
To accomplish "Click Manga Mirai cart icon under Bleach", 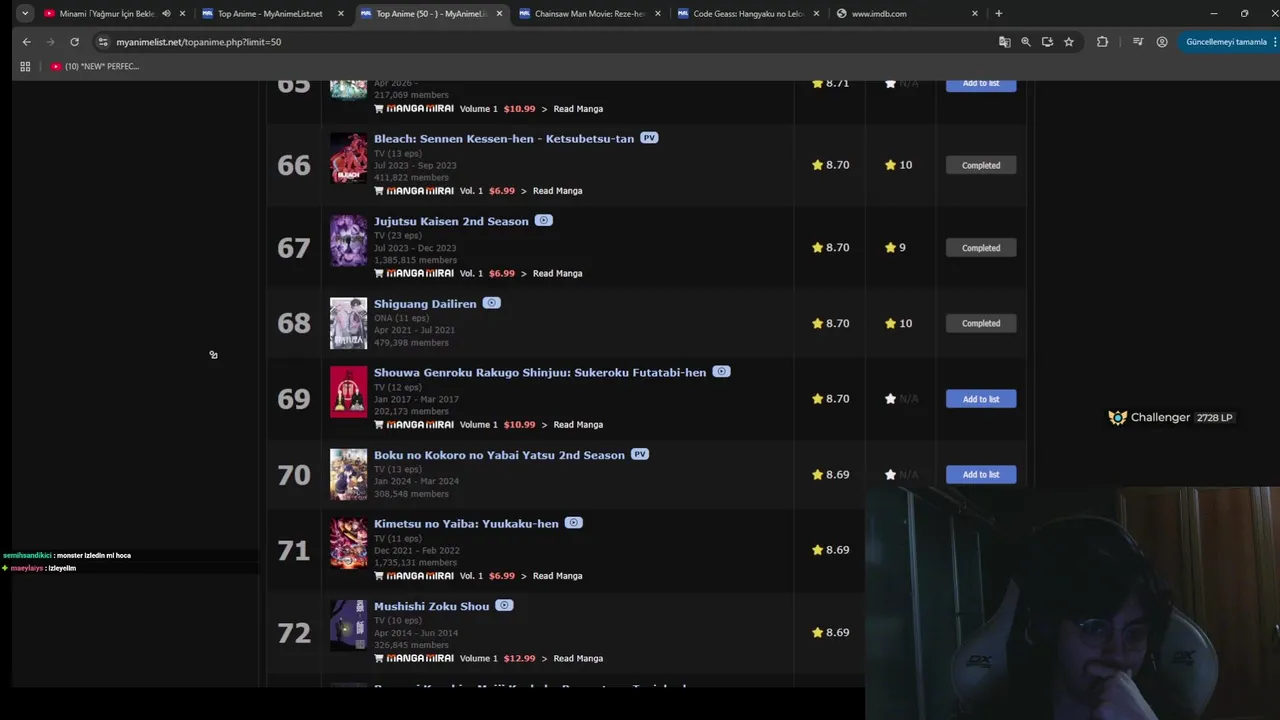I will click(x=379, y=191).
